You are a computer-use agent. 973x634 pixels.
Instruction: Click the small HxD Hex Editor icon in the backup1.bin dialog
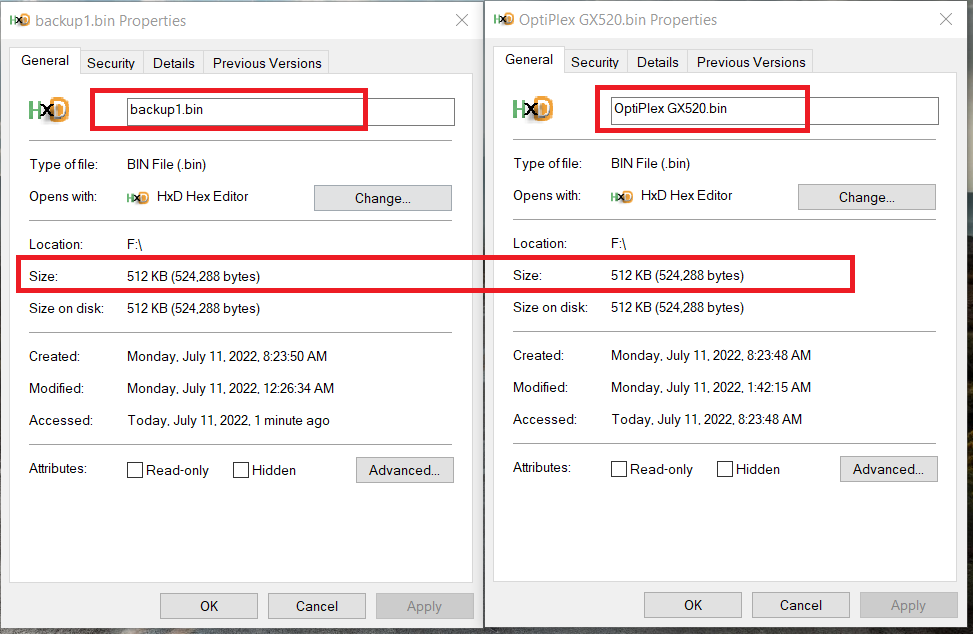click(138, 198)
